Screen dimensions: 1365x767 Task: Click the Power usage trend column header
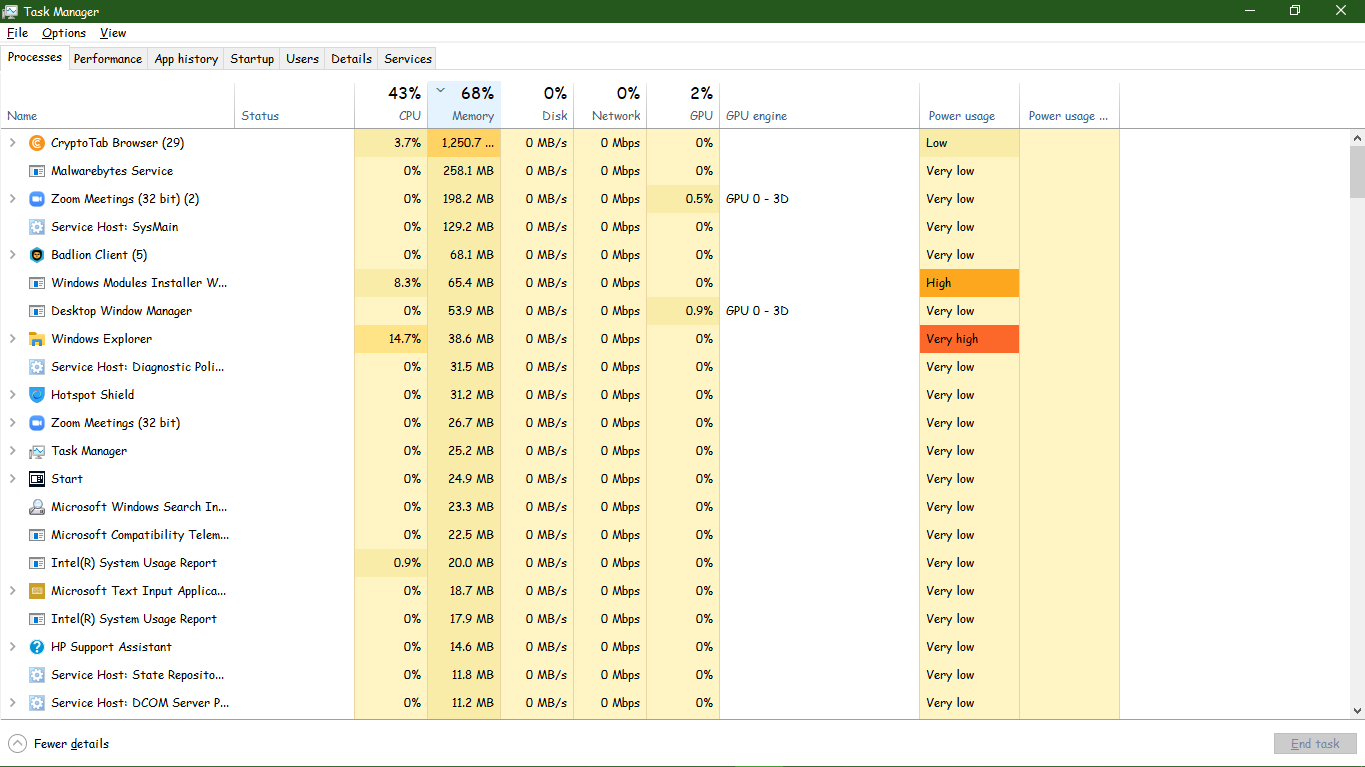tap(1069, 104)
